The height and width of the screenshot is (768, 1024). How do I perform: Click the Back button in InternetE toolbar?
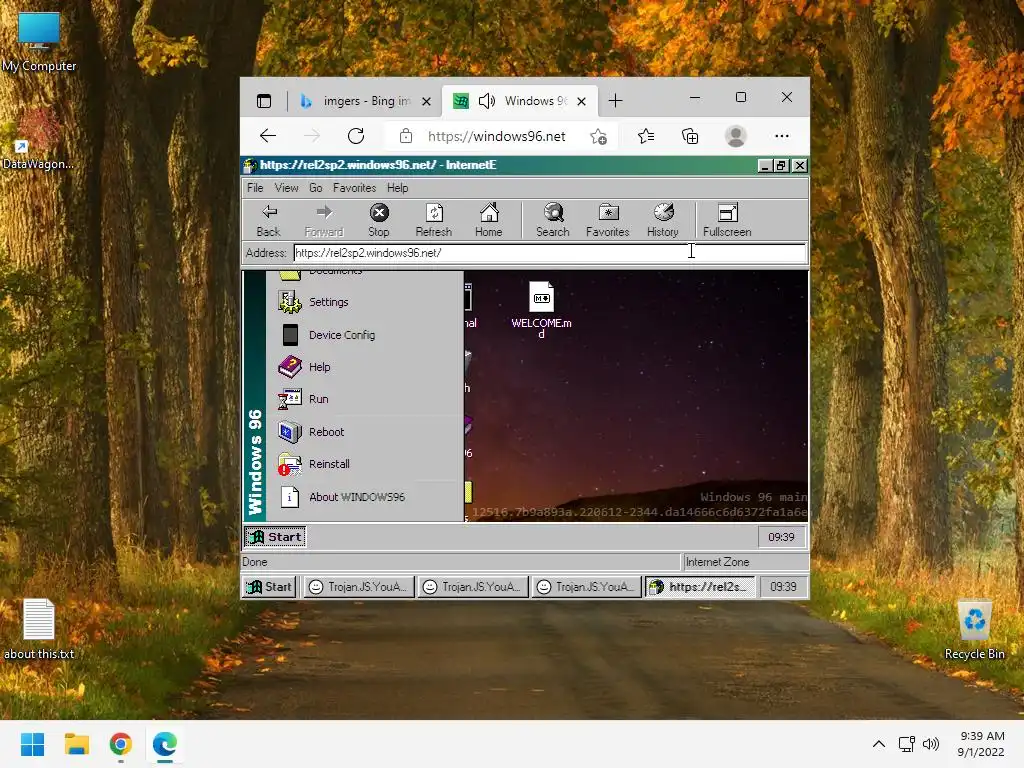pos(268,220)
